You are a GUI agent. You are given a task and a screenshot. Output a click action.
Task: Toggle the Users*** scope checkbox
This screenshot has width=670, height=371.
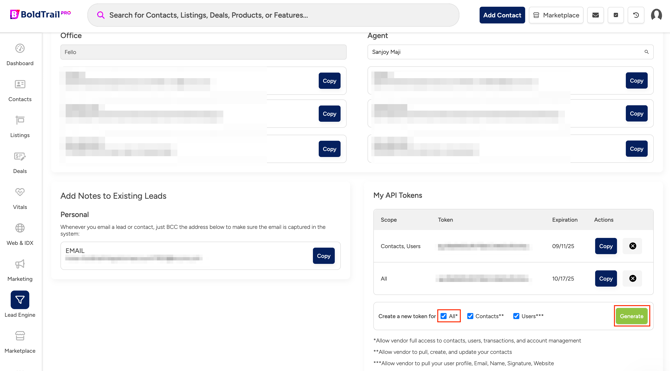[x=516, y=316]
